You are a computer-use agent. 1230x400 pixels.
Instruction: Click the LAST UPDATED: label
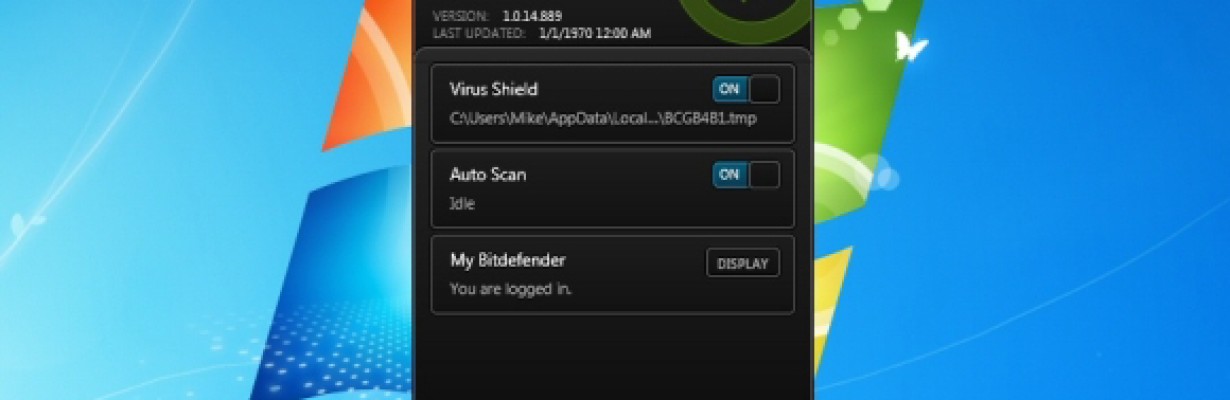479,33
